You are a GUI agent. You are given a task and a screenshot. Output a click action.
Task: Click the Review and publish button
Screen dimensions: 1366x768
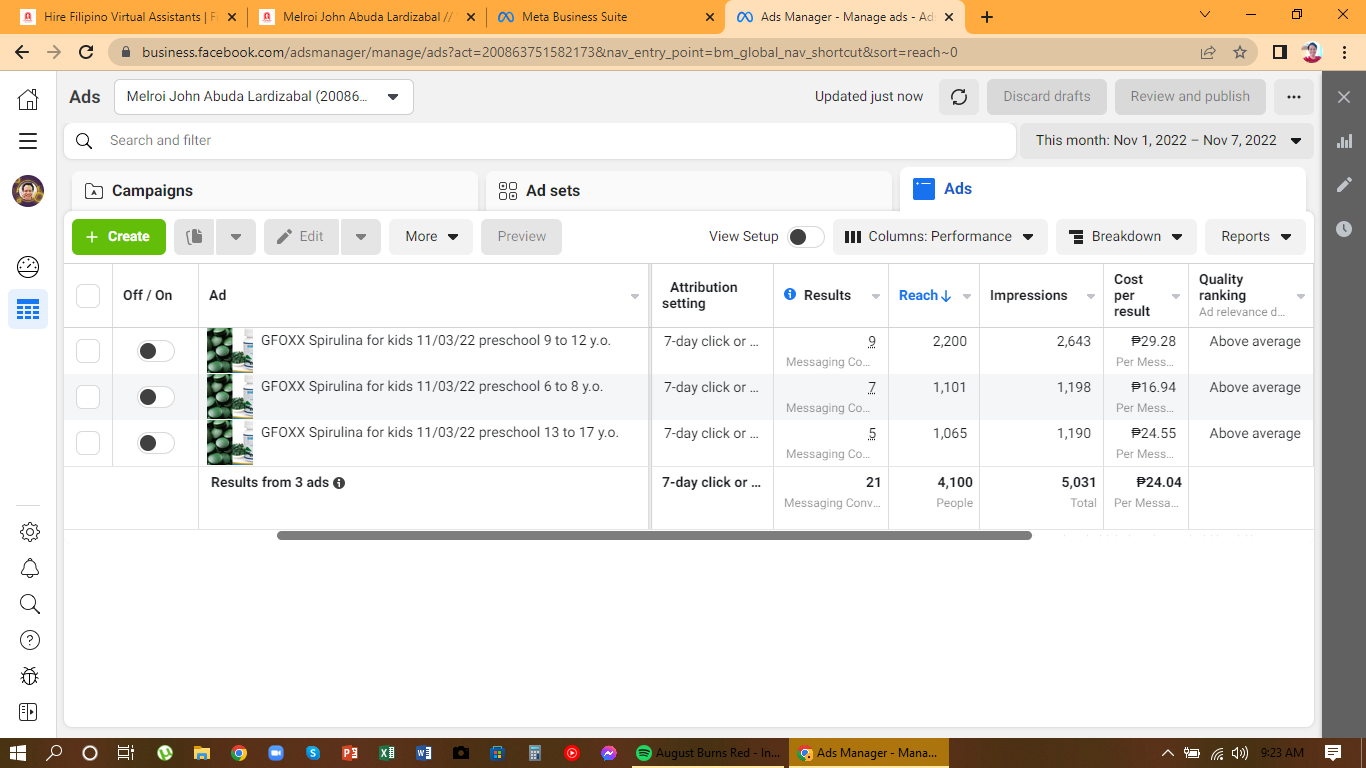click(1190, 97)
